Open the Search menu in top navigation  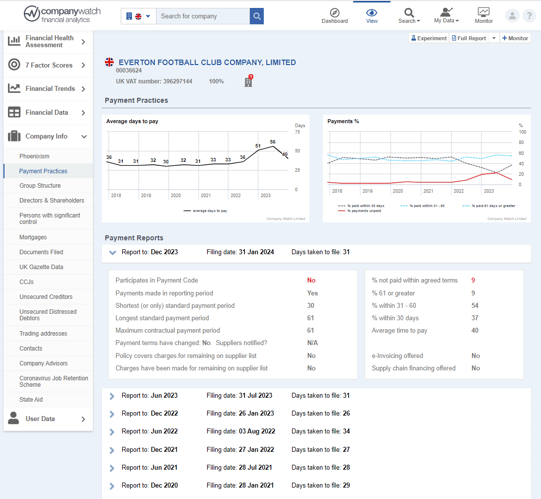coord(409,16)
